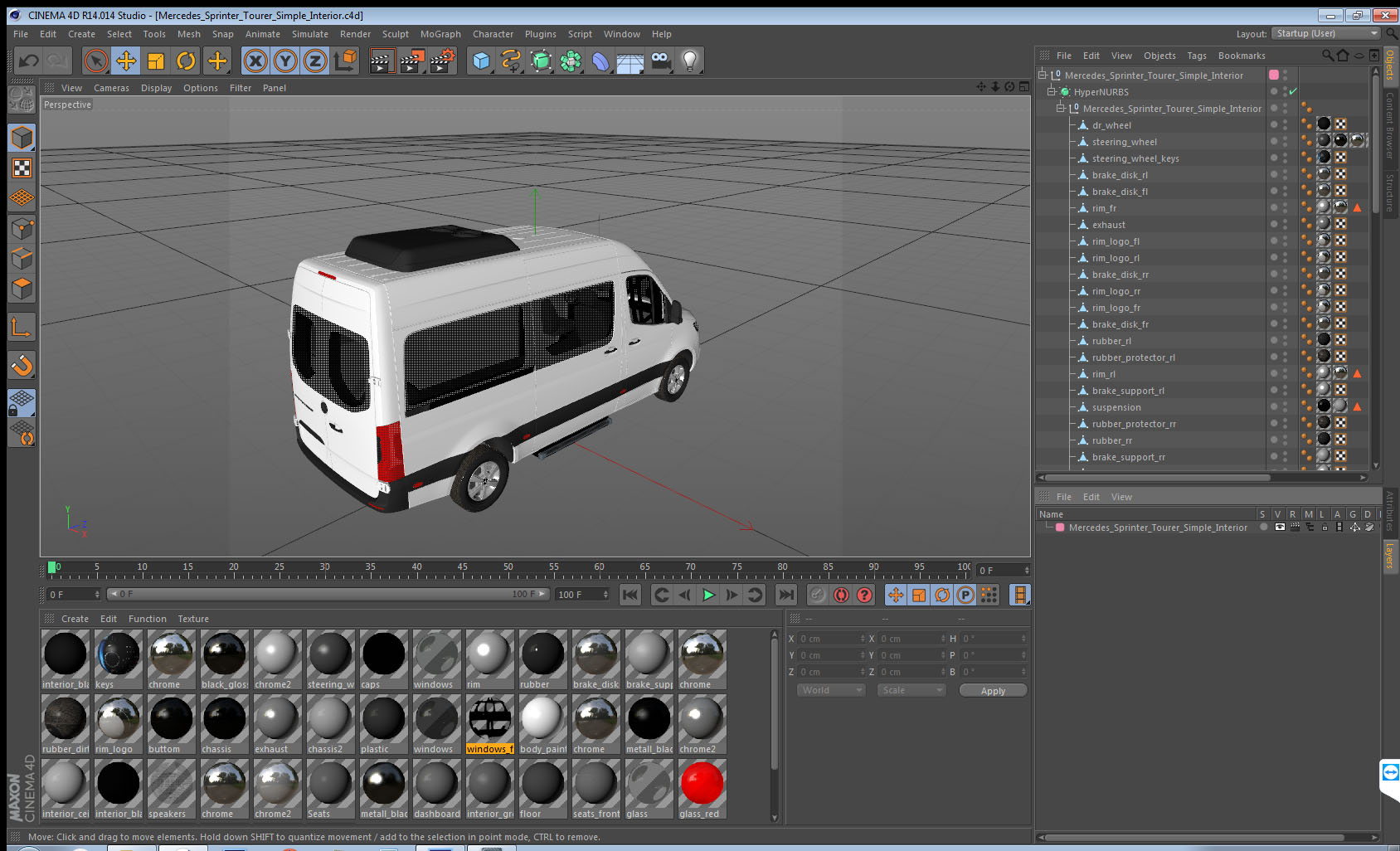Open Bookmarks in Object Manager
The width and height of the screenshot is (1400, 851).
point(1242,56)
